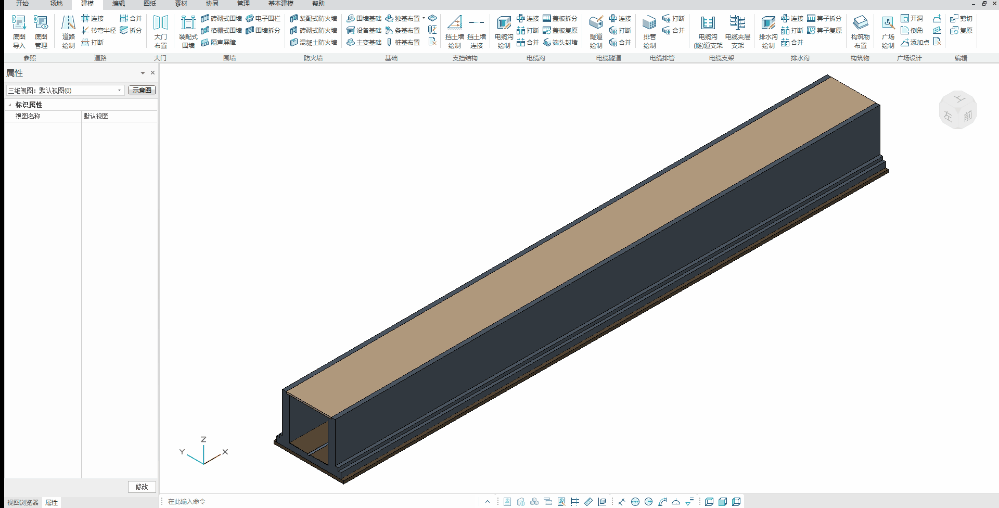Collapse the 标识属性 property group
The width and height of the screenshot is (999, 508).
[10, 105]
